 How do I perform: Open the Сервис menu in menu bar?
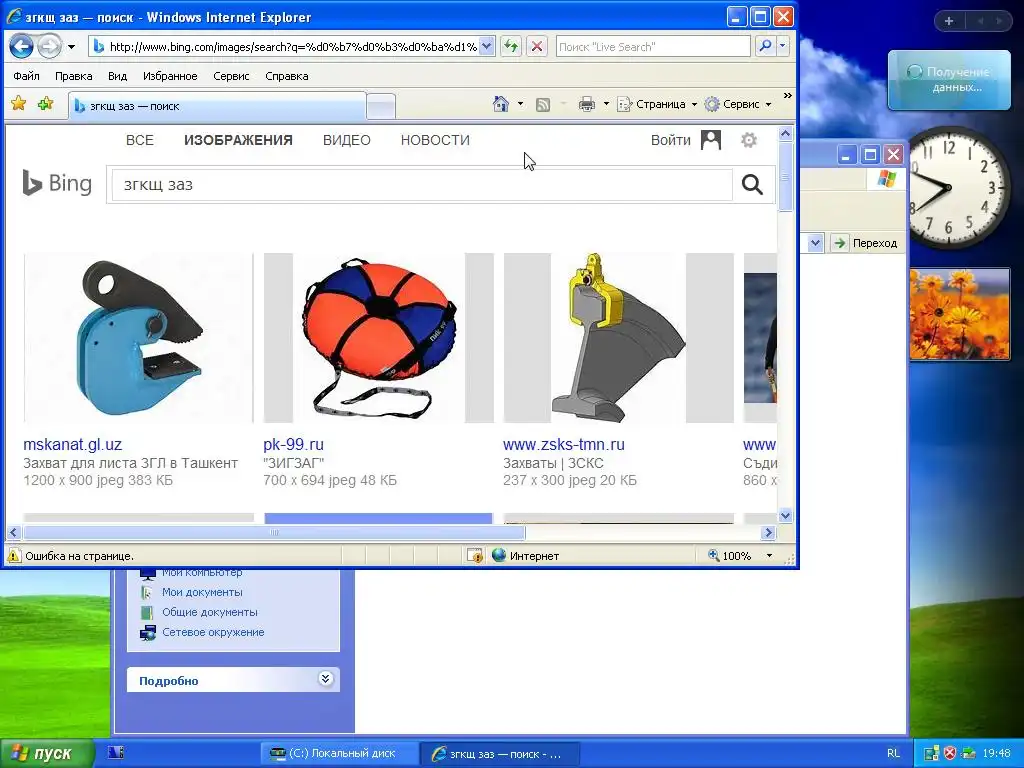(231, 76)
